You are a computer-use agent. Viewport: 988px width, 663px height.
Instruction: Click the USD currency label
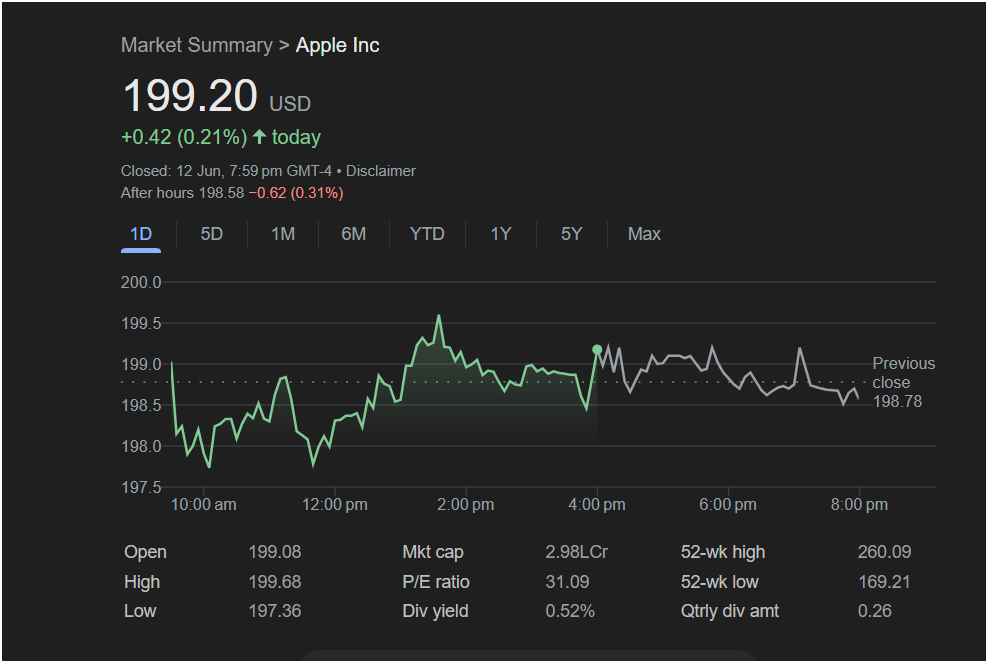coord(290,103)
